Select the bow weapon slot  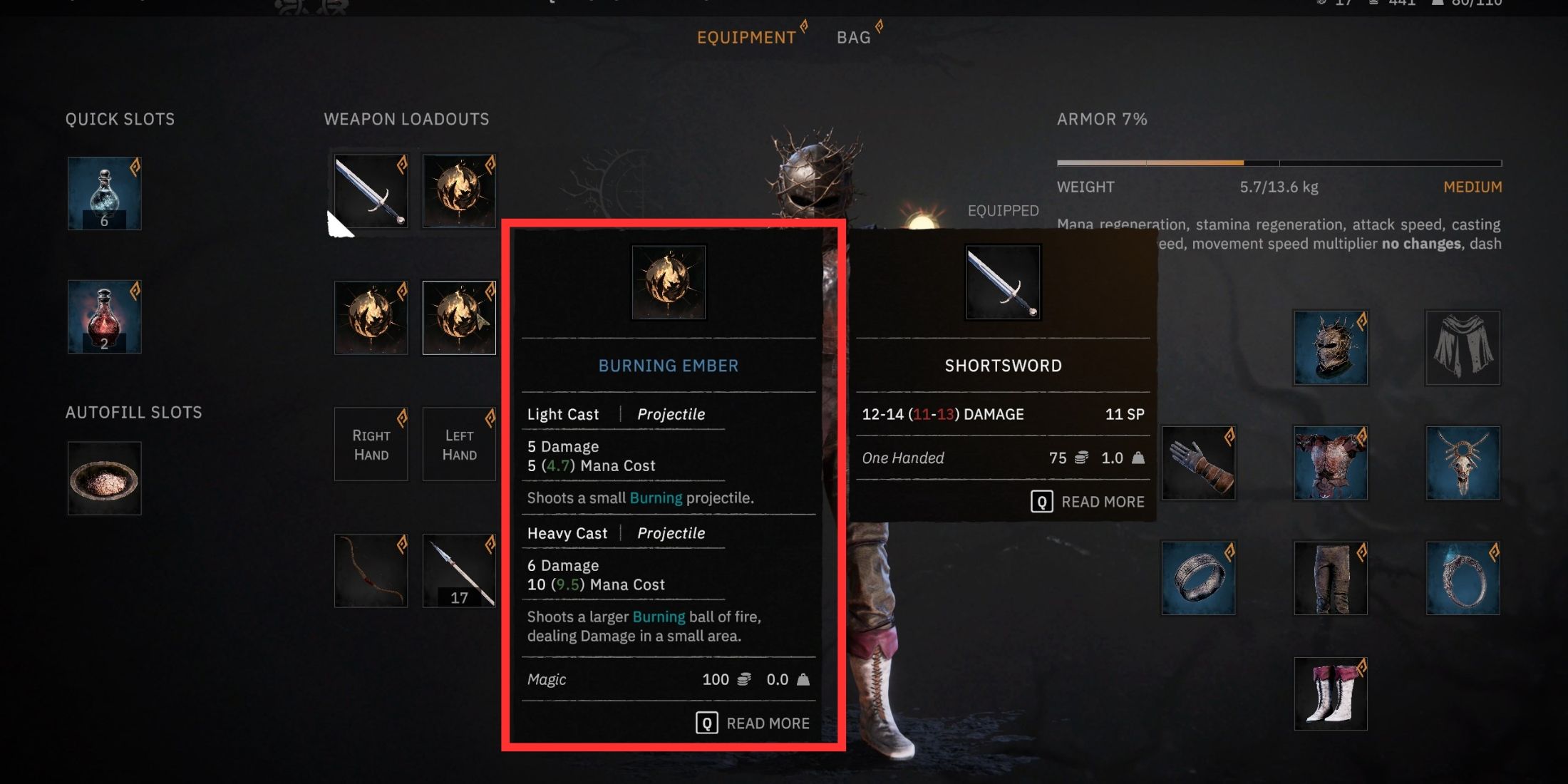coord(371,571)
